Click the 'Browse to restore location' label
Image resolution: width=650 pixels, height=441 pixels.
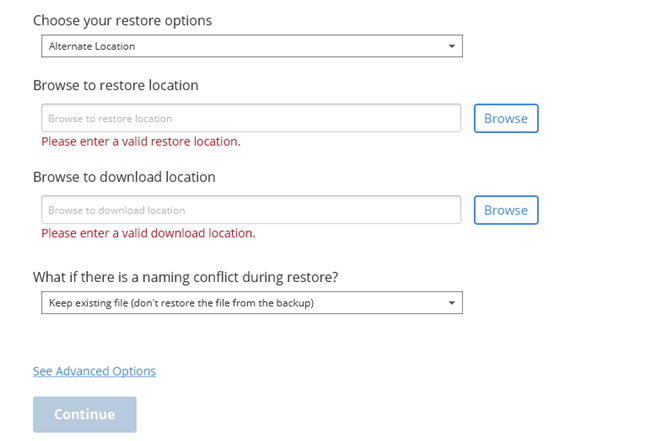pos(115,85)
